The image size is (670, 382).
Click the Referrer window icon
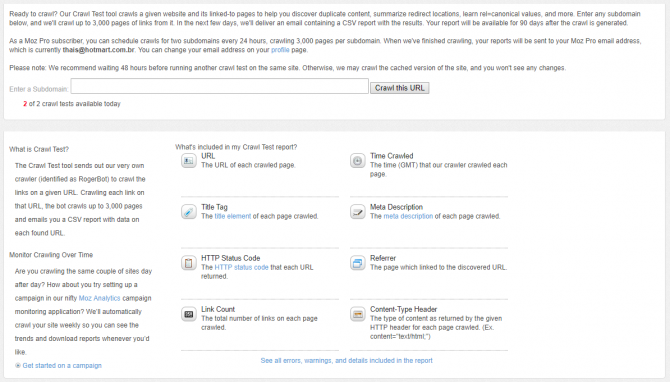[358, 263]
